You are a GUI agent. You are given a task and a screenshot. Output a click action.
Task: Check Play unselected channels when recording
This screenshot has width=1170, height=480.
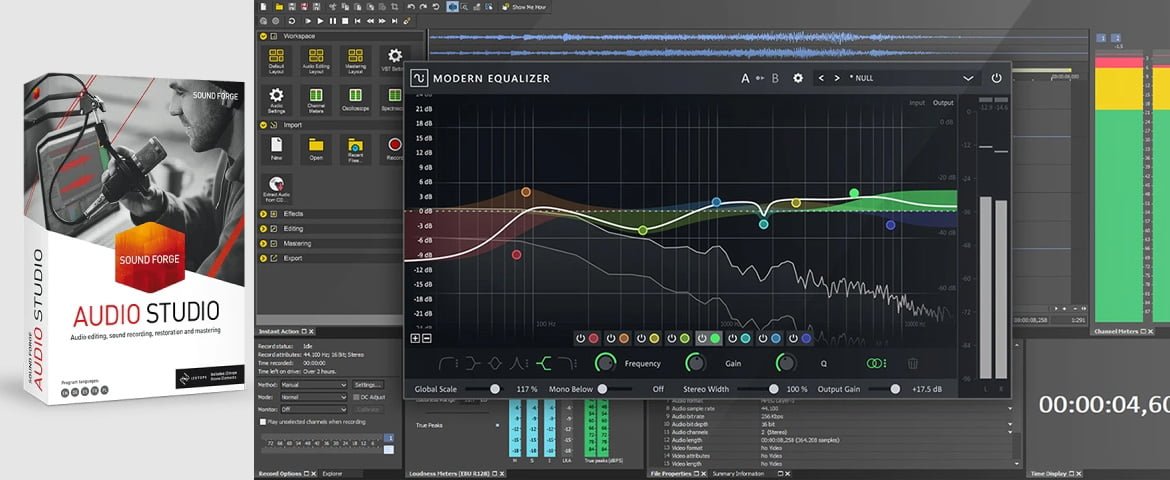(263, 422)
